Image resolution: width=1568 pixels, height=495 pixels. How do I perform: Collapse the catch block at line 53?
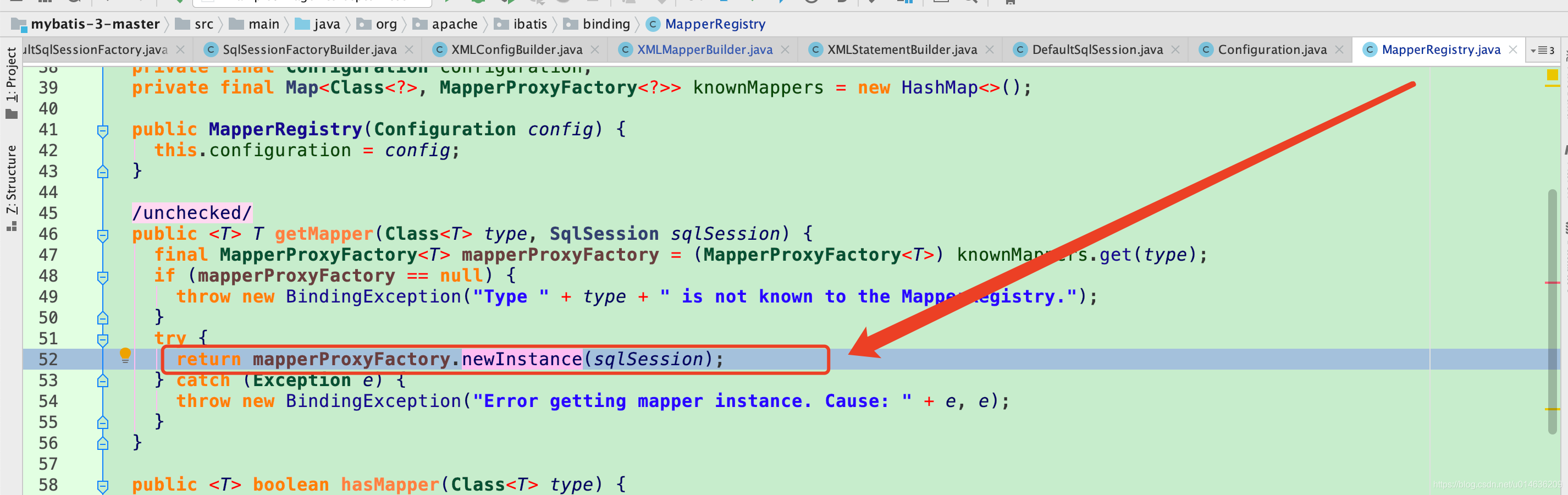coord(103,381)
